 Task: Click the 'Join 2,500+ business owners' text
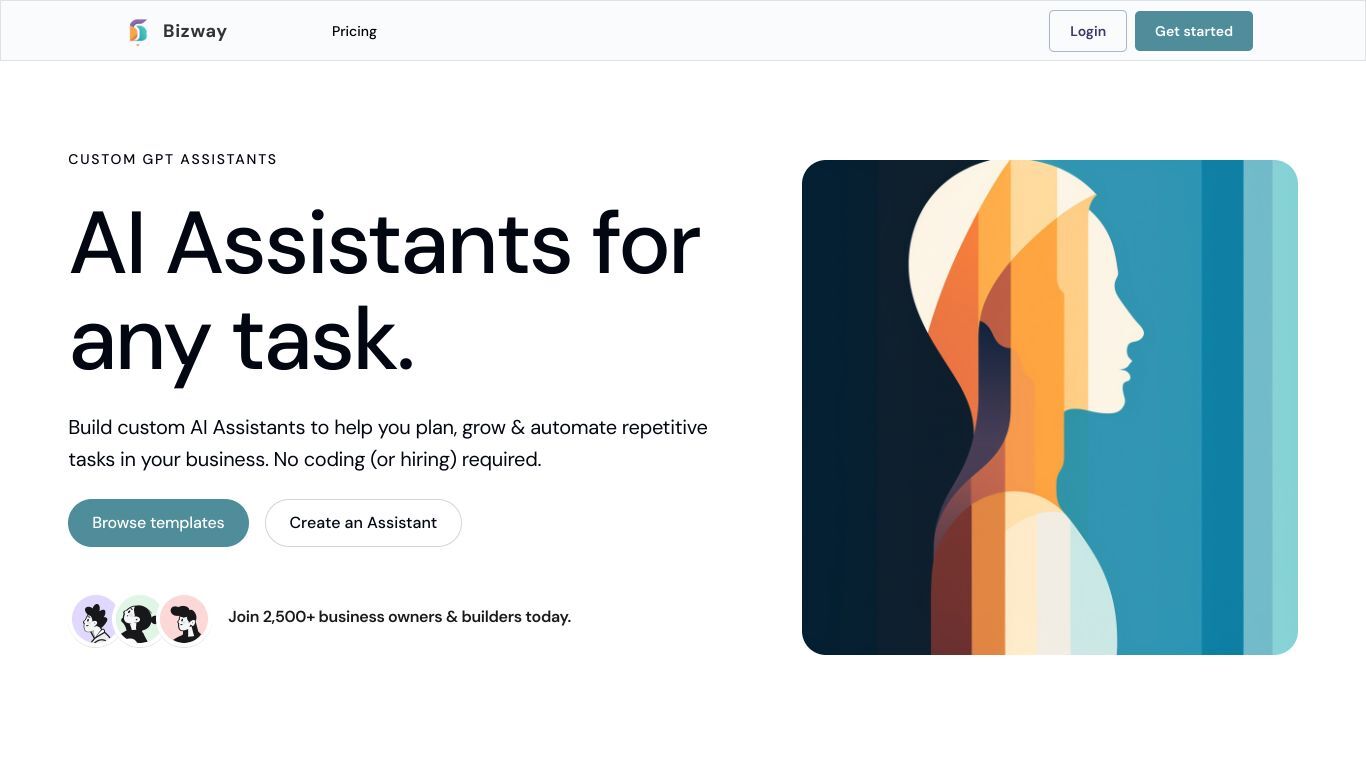399,617
